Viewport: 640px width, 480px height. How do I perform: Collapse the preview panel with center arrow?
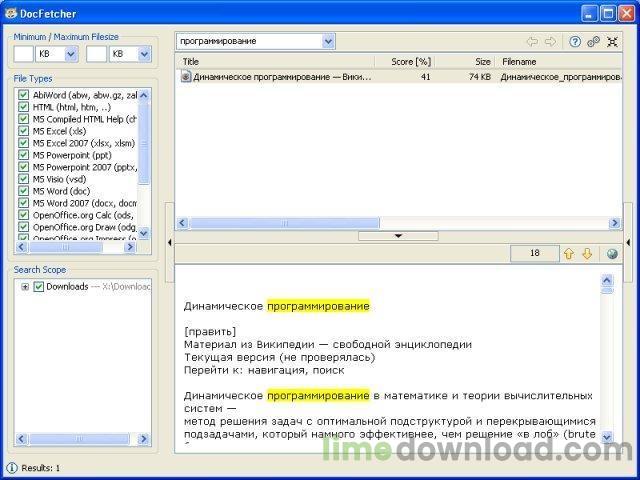click(x=400, y=236)
